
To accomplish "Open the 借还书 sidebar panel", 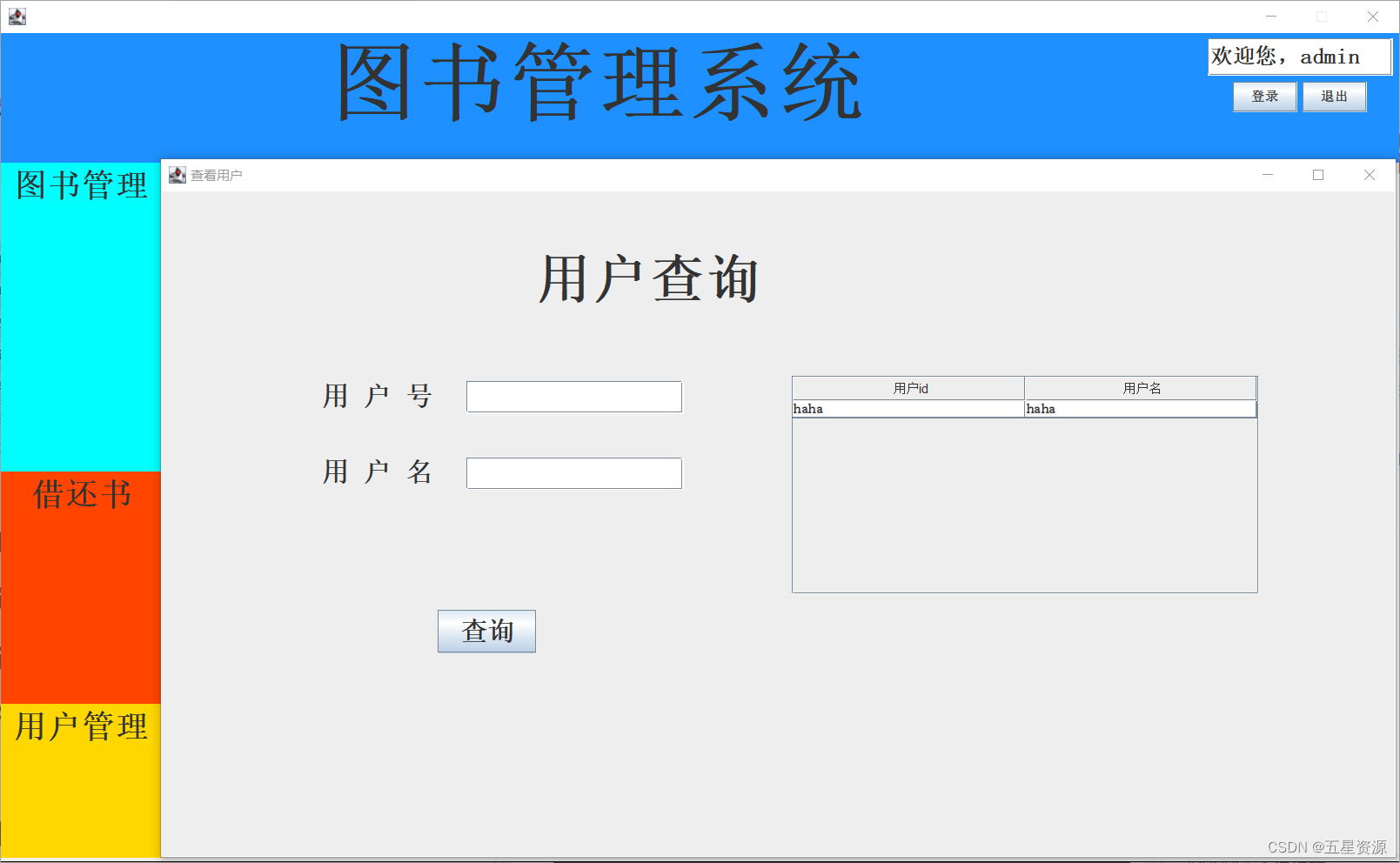I will point(81,587).
